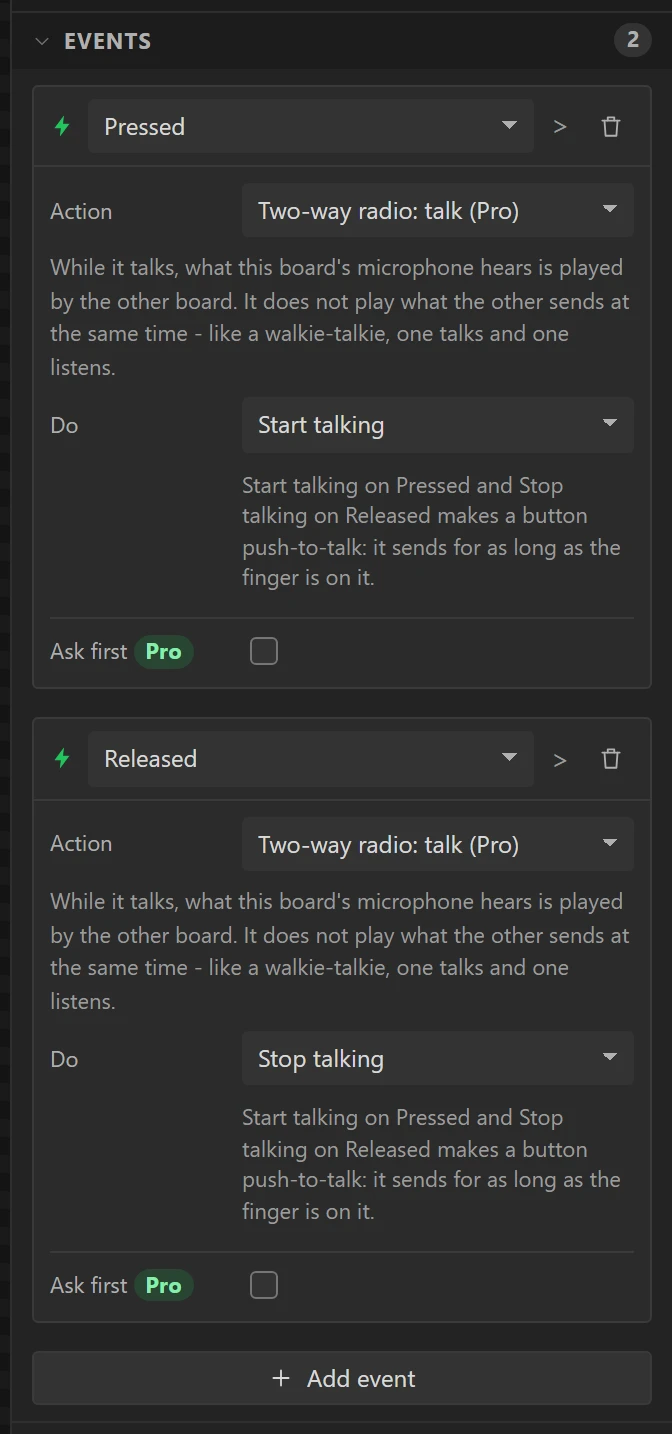This screenshot has height=1434, width=672.
Task: Delete the Released event with the trash icon
Action: pos(611,759)
